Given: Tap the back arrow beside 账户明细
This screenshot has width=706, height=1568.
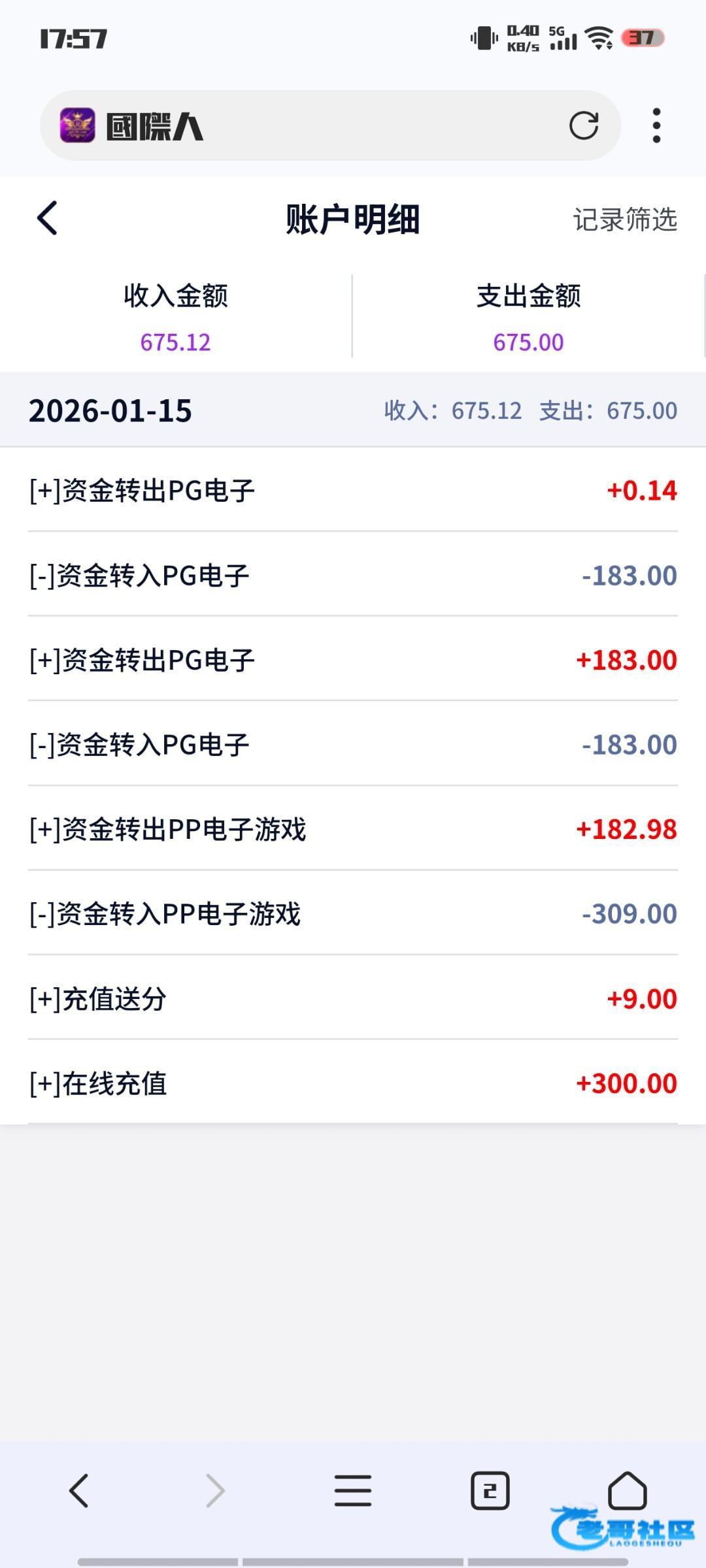Looking at the screenshot, I should pyautogui.click(x=47, y=218).
